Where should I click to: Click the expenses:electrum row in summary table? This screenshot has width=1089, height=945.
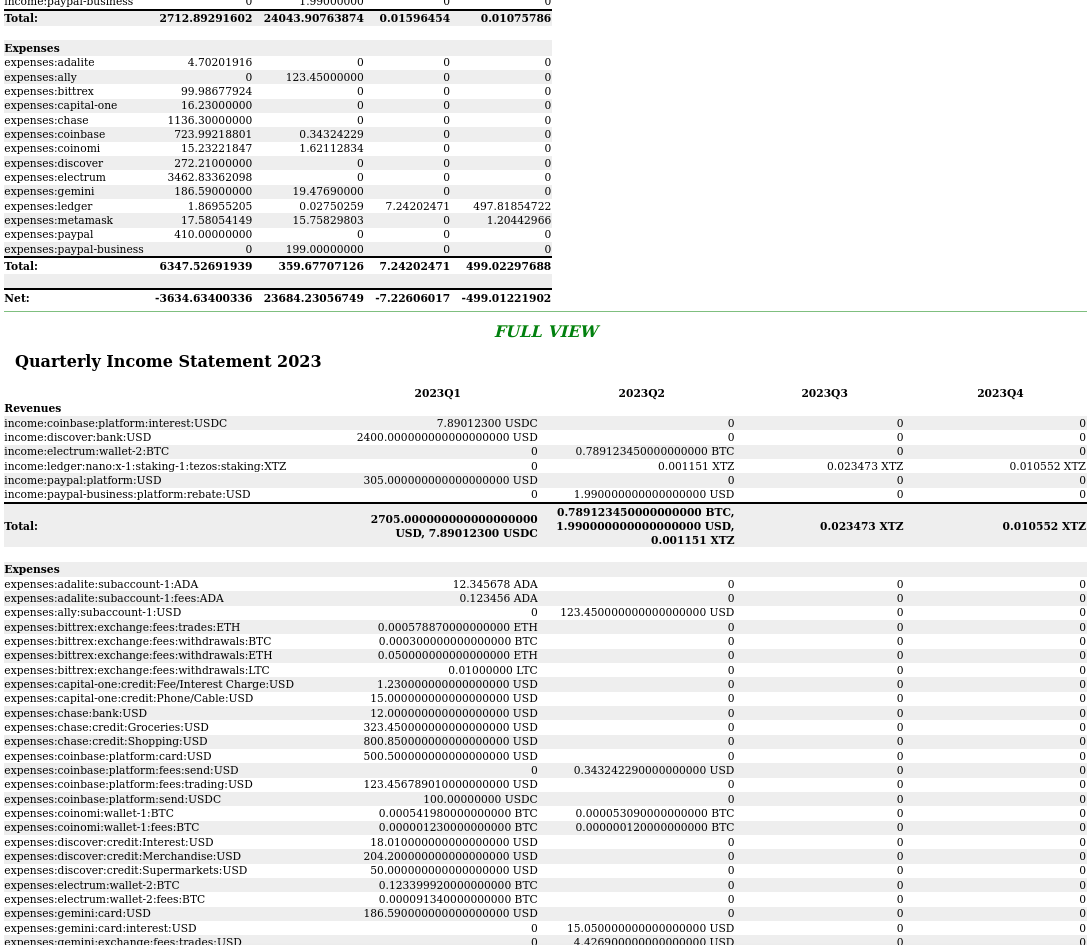(55, 178)
